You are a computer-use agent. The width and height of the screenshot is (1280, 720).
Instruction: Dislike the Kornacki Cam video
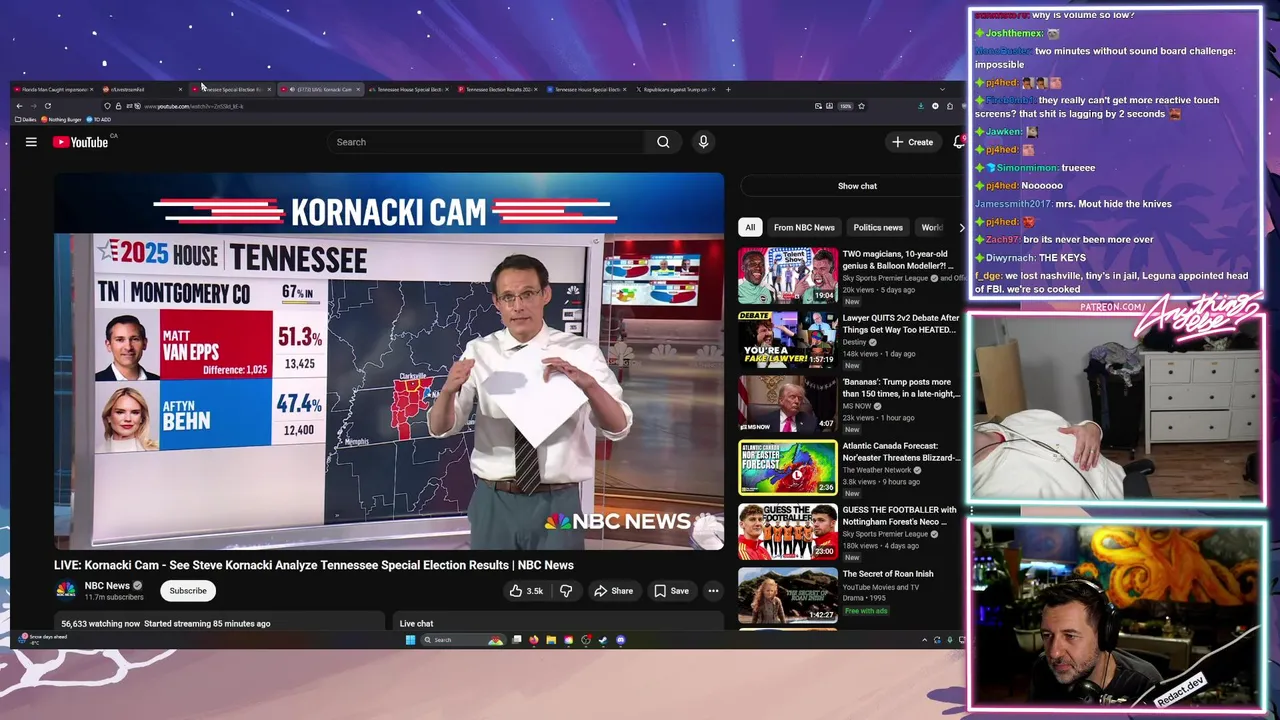(x=566, y=591)
